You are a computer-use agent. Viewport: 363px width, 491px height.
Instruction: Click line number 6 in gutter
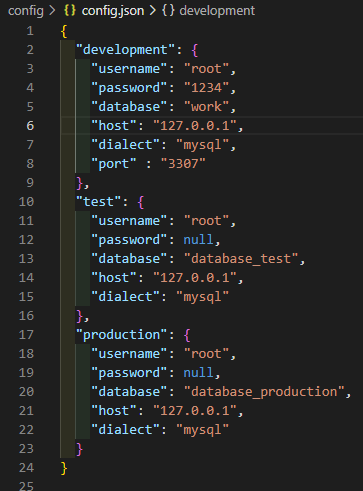tap(30, 126)
